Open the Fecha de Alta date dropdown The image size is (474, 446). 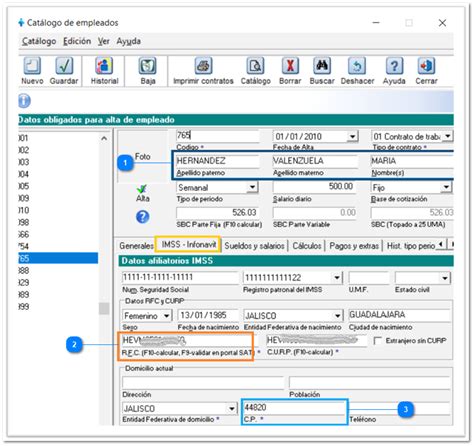point(352,137)
